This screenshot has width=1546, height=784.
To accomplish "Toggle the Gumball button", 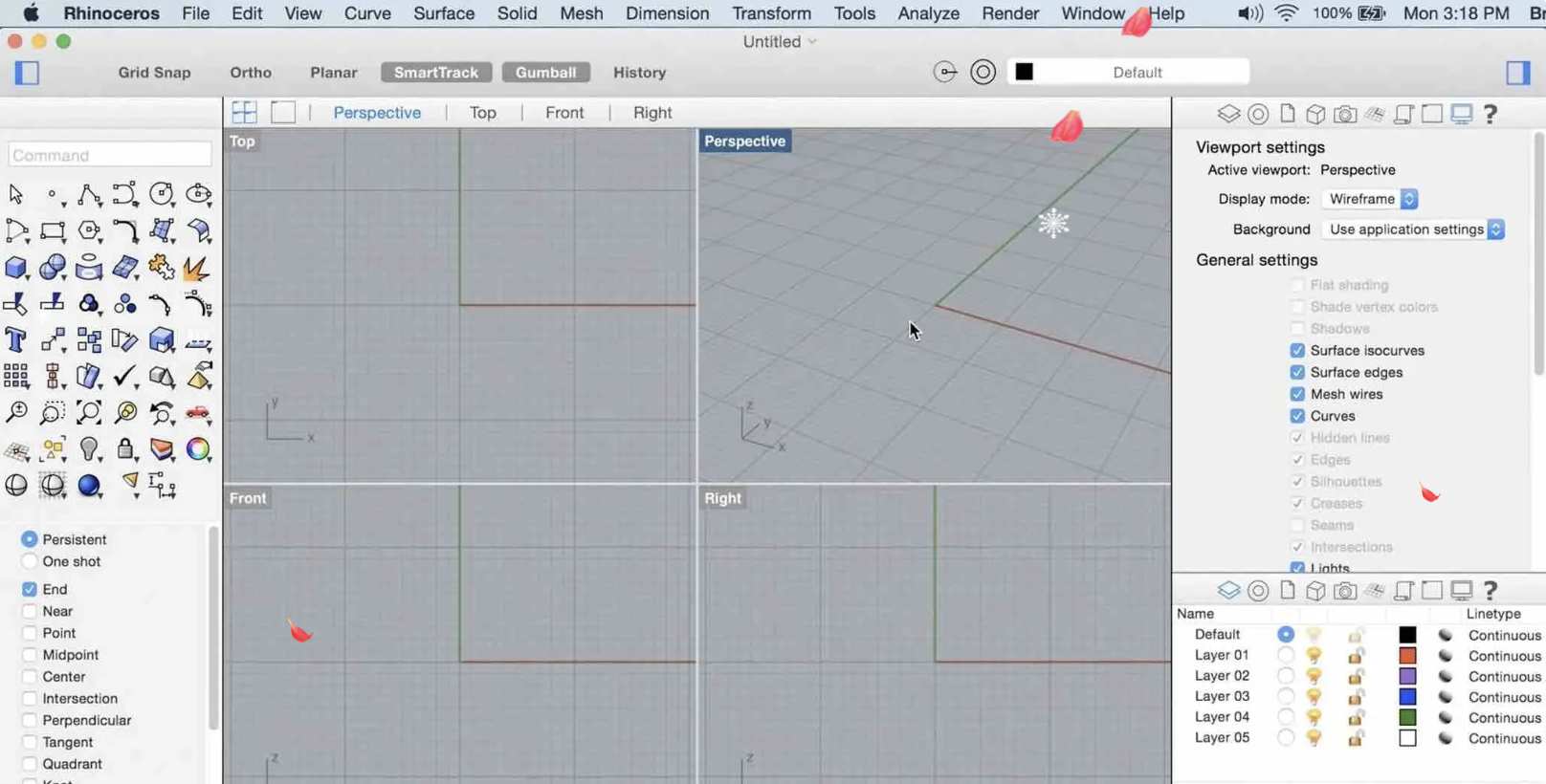I will (x=545, y=73).
